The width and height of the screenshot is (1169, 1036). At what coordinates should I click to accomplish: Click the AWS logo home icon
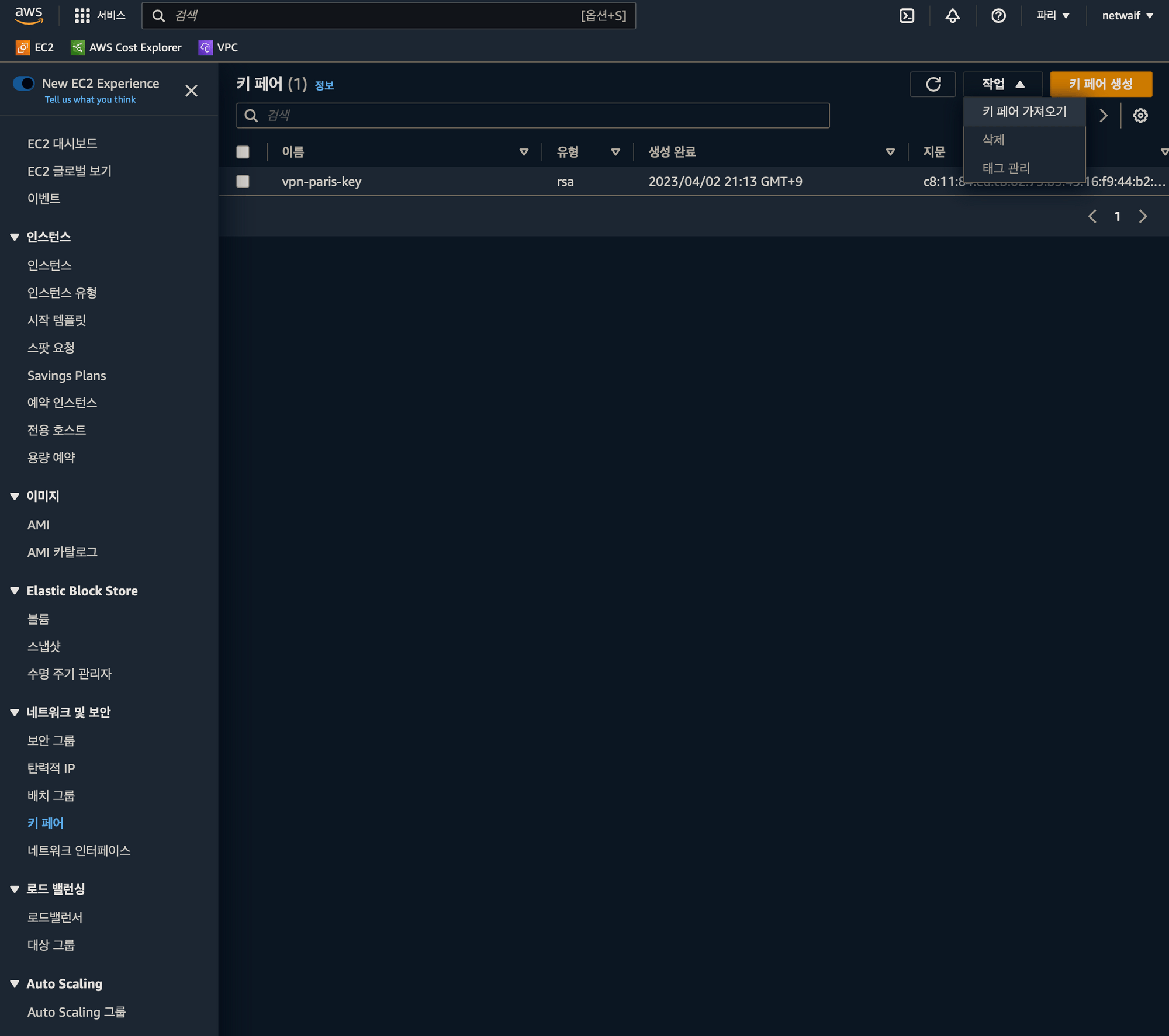click(29, 16)
